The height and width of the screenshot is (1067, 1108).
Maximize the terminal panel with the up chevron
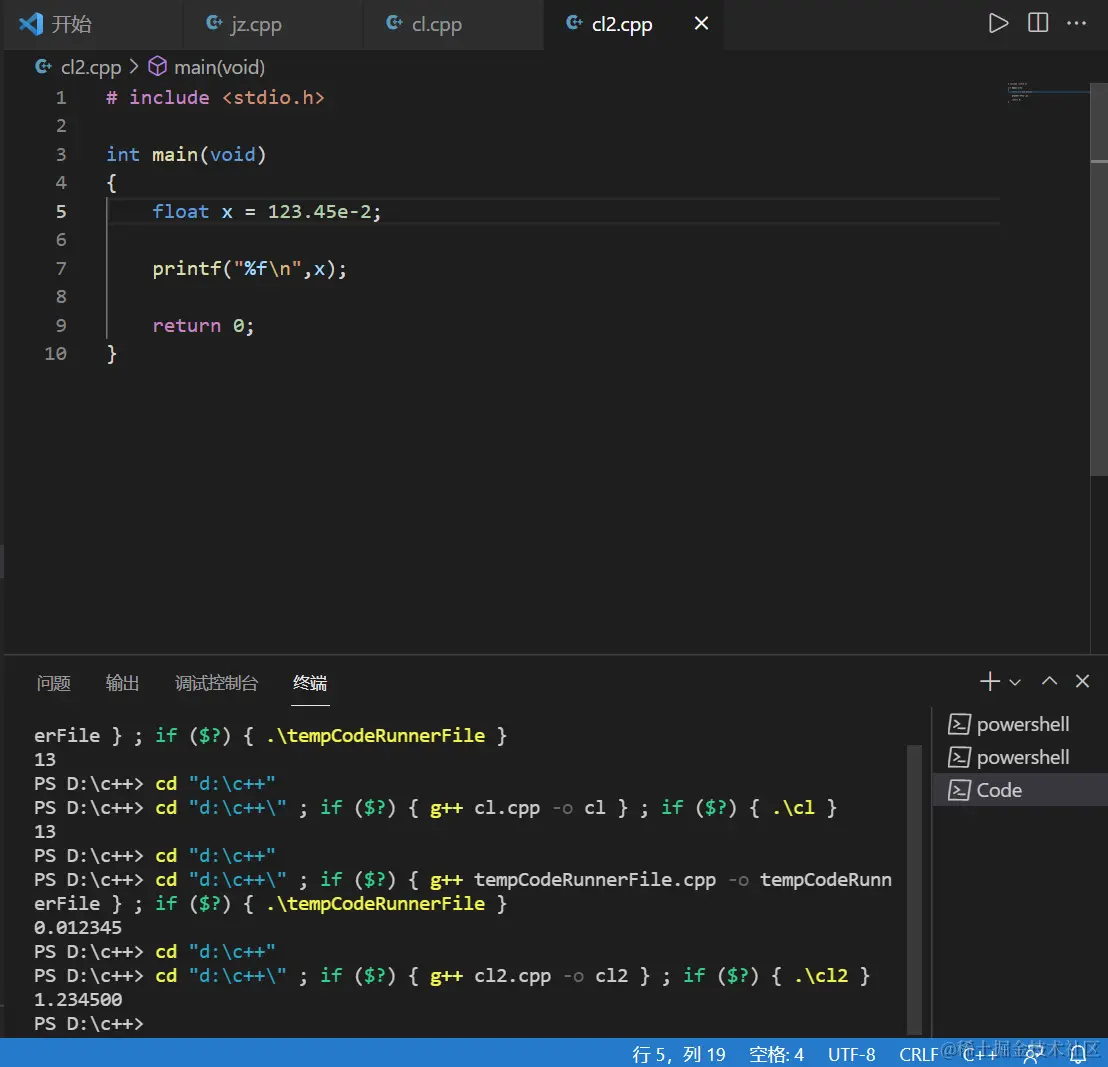(1049, 681)
